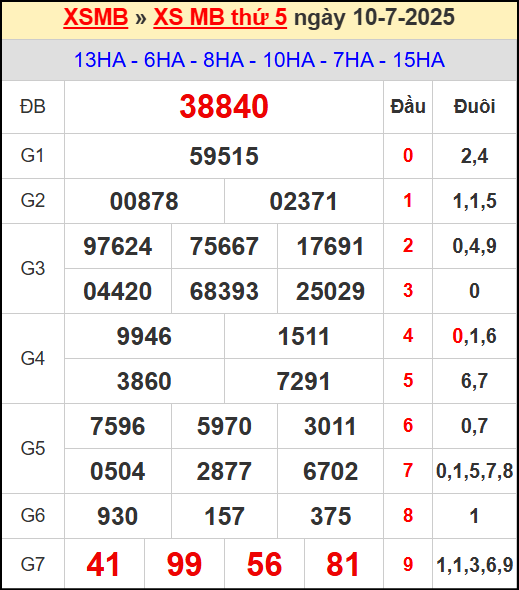
Task: Open the XSMB link in the title
Action: pos(96,17)
